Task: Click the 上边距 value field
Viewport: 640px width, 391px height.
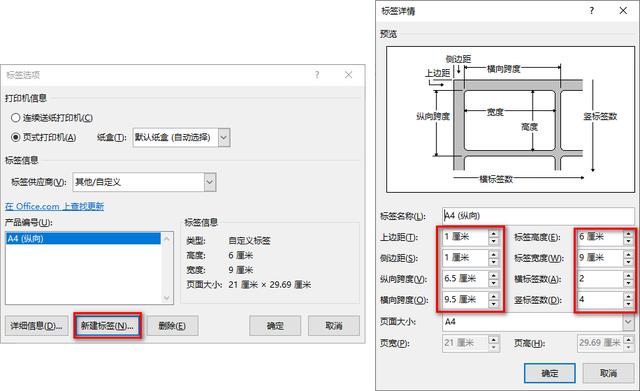Action: [x=465, y=237]
